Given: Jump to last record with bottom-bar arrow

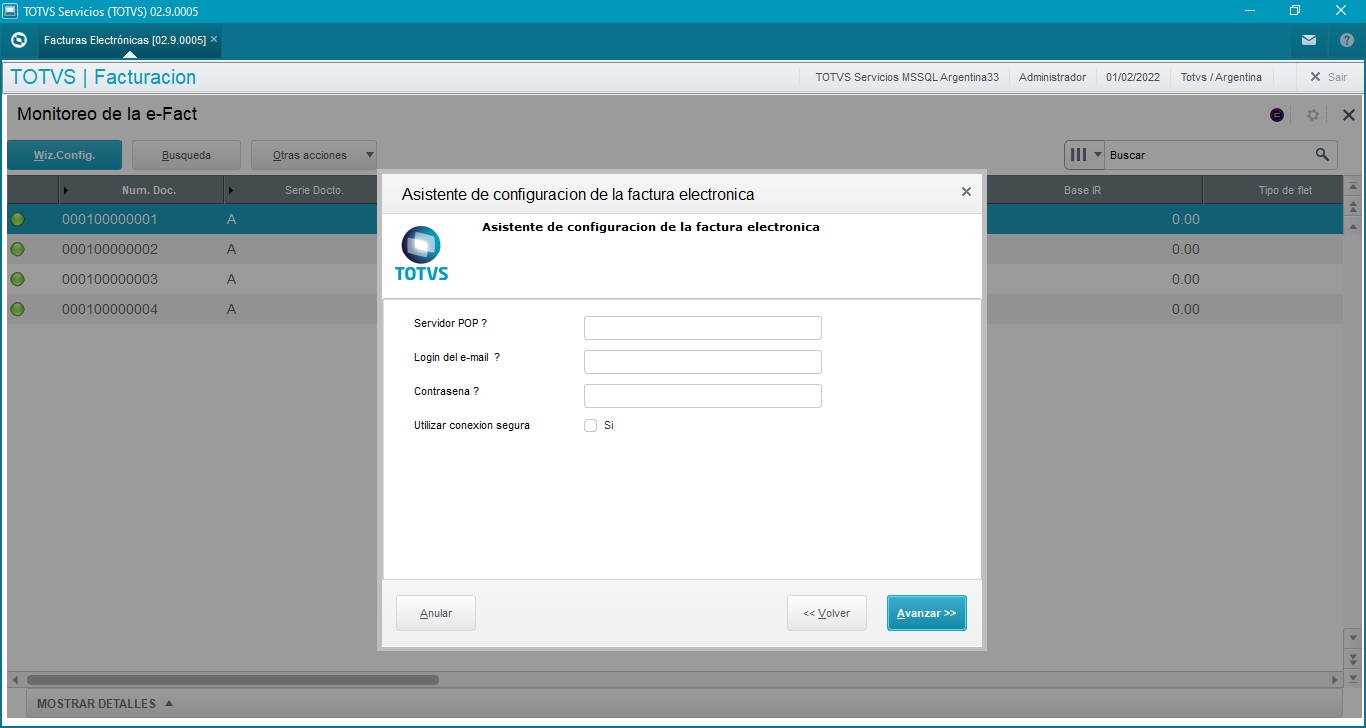Looking at the screenshot, I should pos(1353,677).
